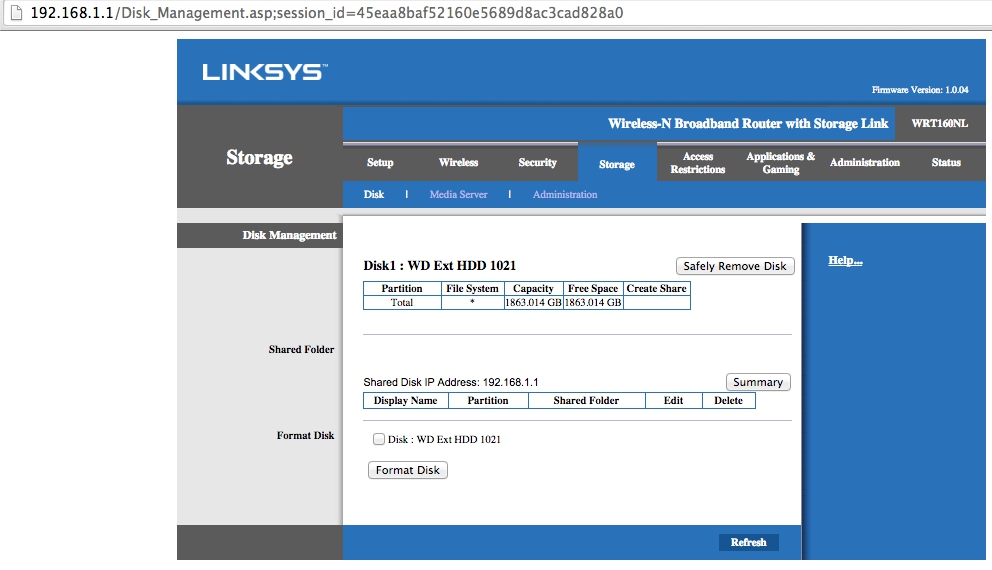Viewport: 992px width, 570px height.
Task: Click the Format Disk button
Action: (407, 470)
